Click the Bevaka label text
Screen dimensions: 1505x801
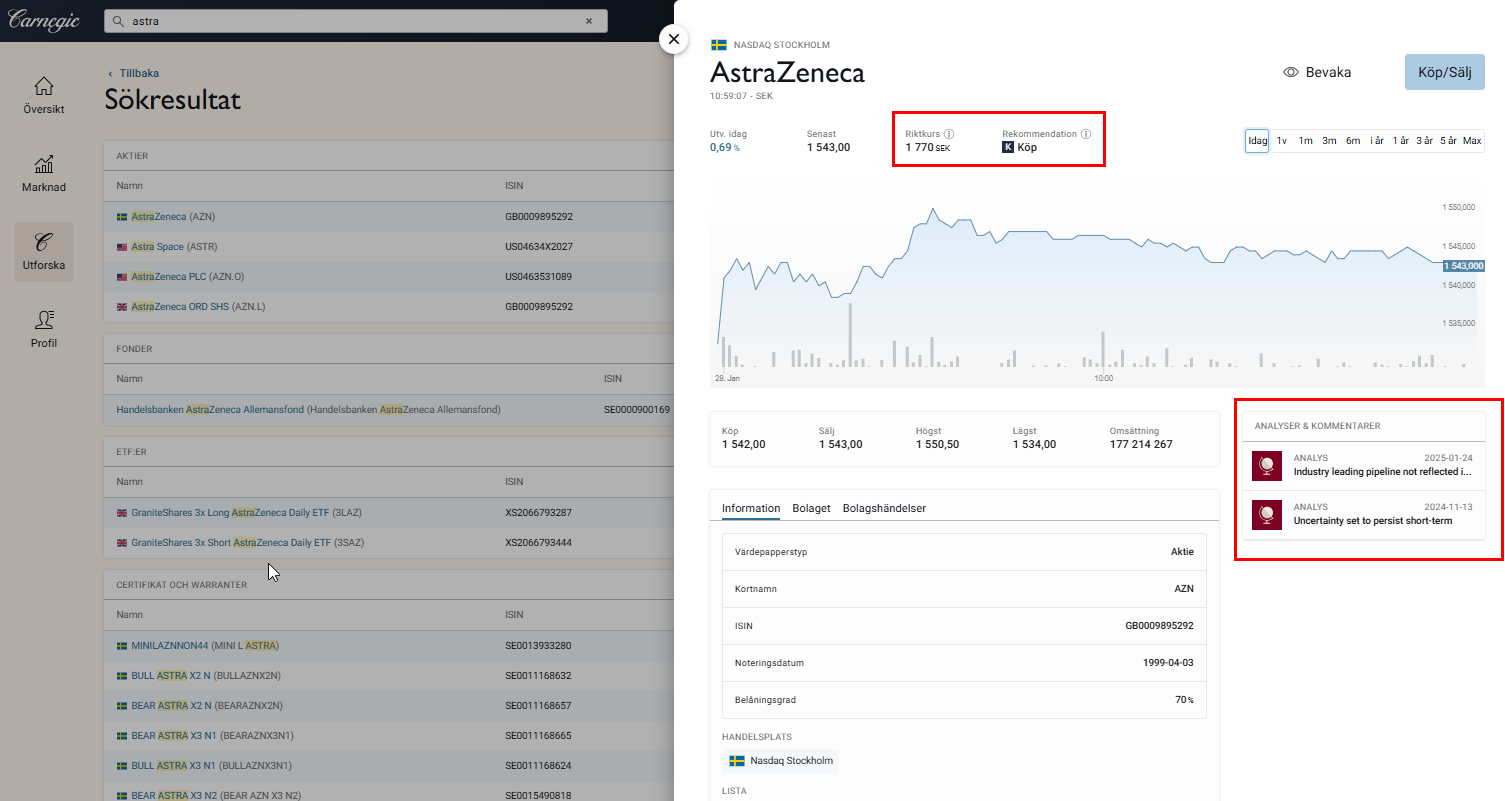tap(1328, 72)
